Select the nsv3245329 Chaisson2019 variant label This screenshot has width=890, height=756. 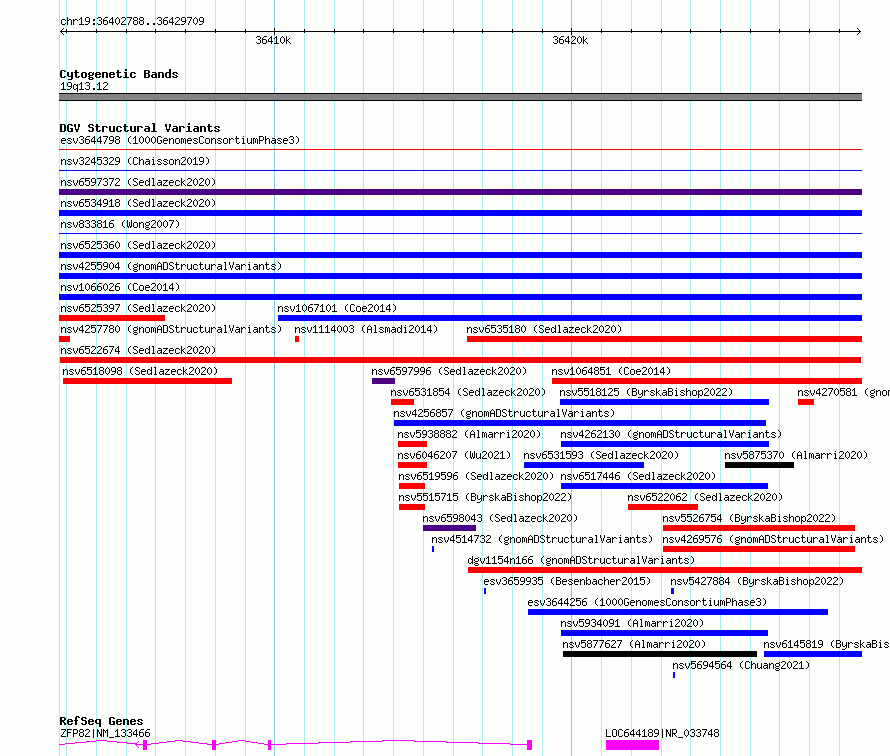(x=135, y=161)
